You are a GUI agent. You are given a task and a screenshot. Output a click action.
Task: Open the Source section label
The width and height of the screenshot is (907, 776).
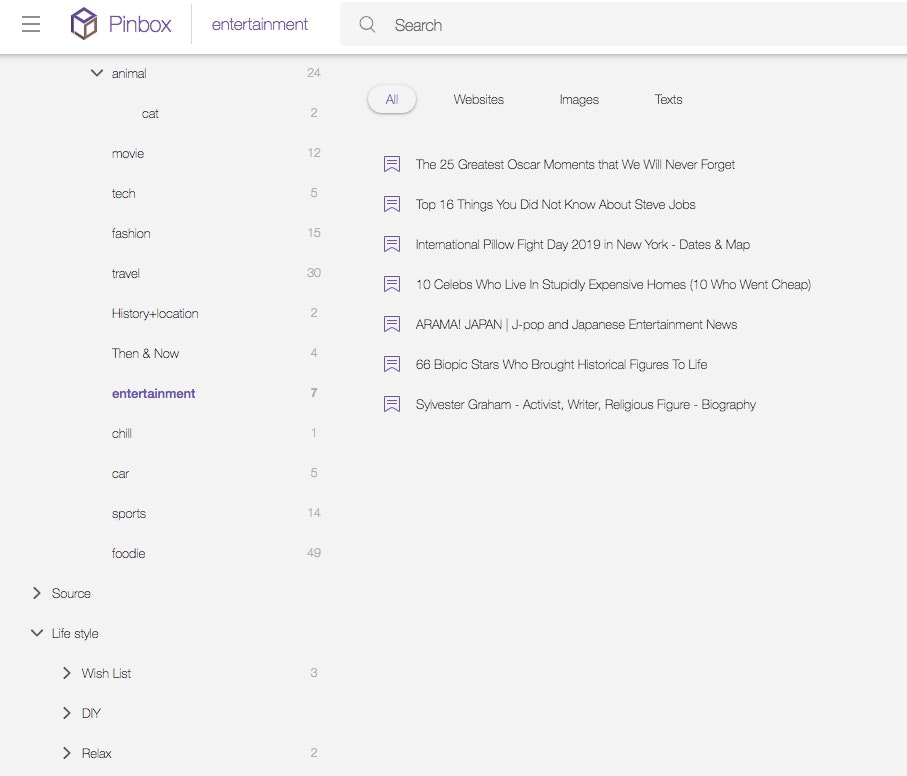pyautogui.click(x=71, y=593)
